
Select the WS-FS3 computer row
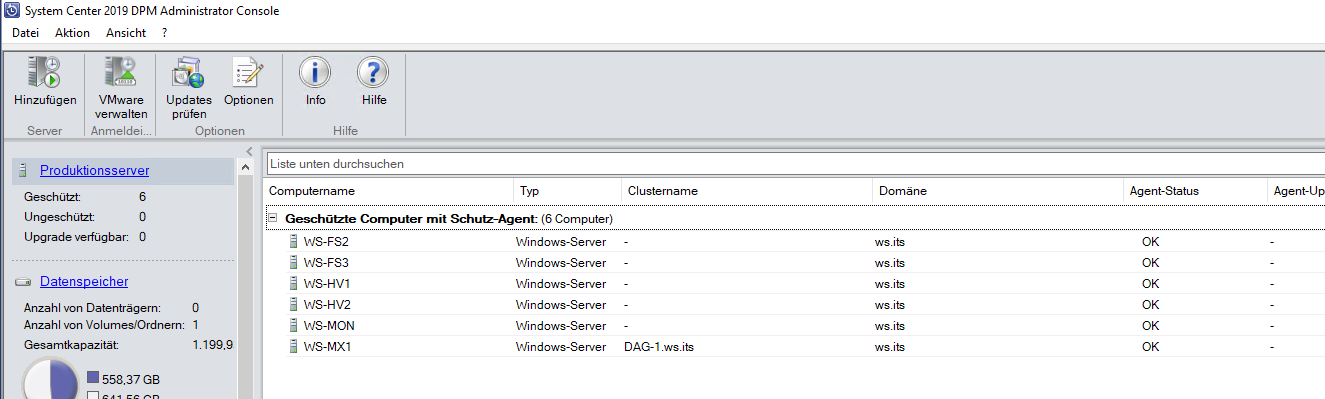point(795,263)
